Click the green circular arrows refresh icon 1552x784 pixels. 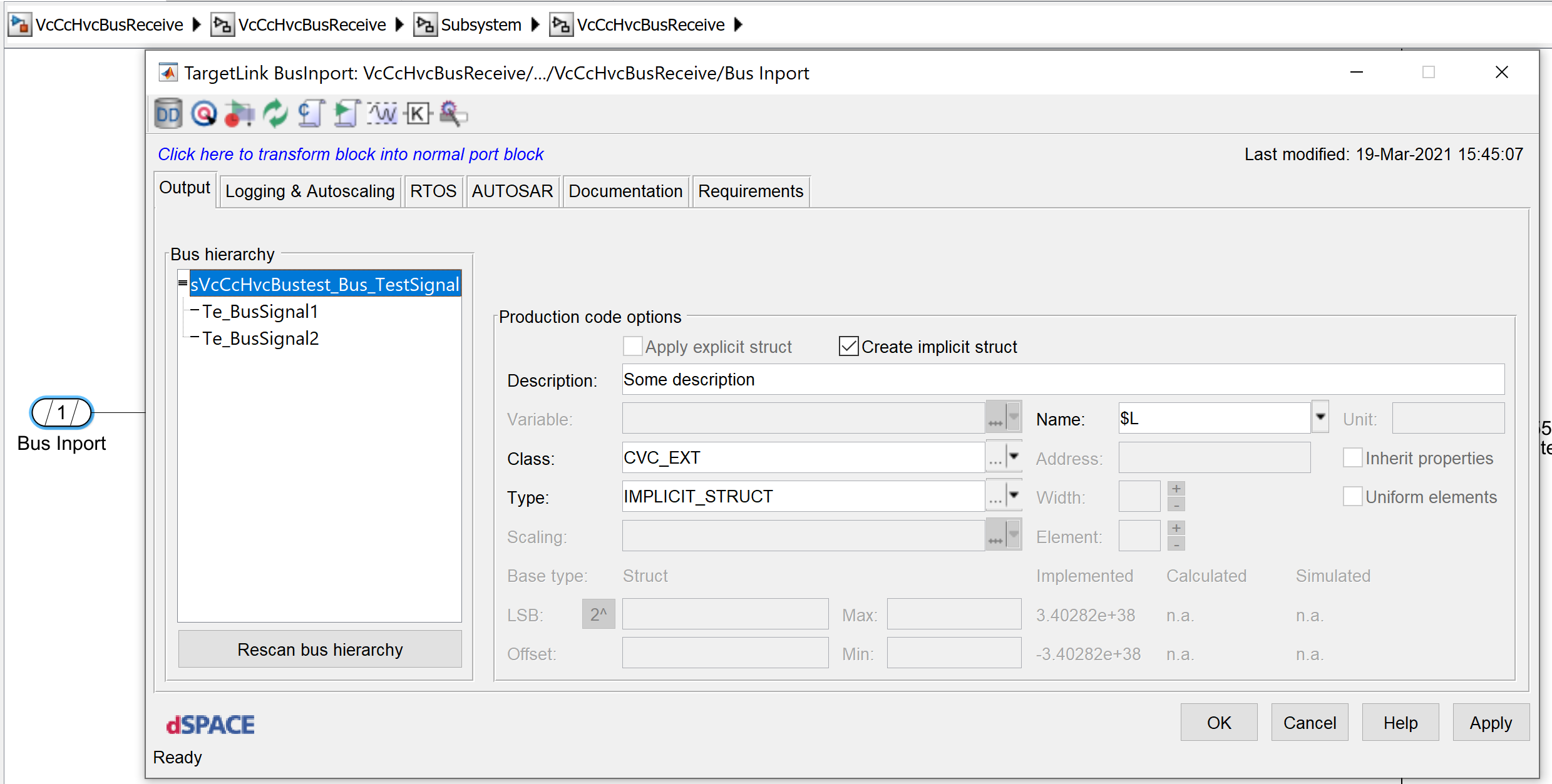pyautogui.click(x=275, y=114)
